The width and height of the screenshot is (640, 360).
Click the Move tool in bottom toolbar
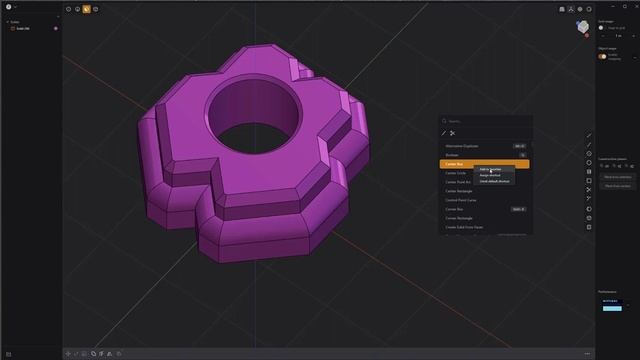click(x=68, y=354)
